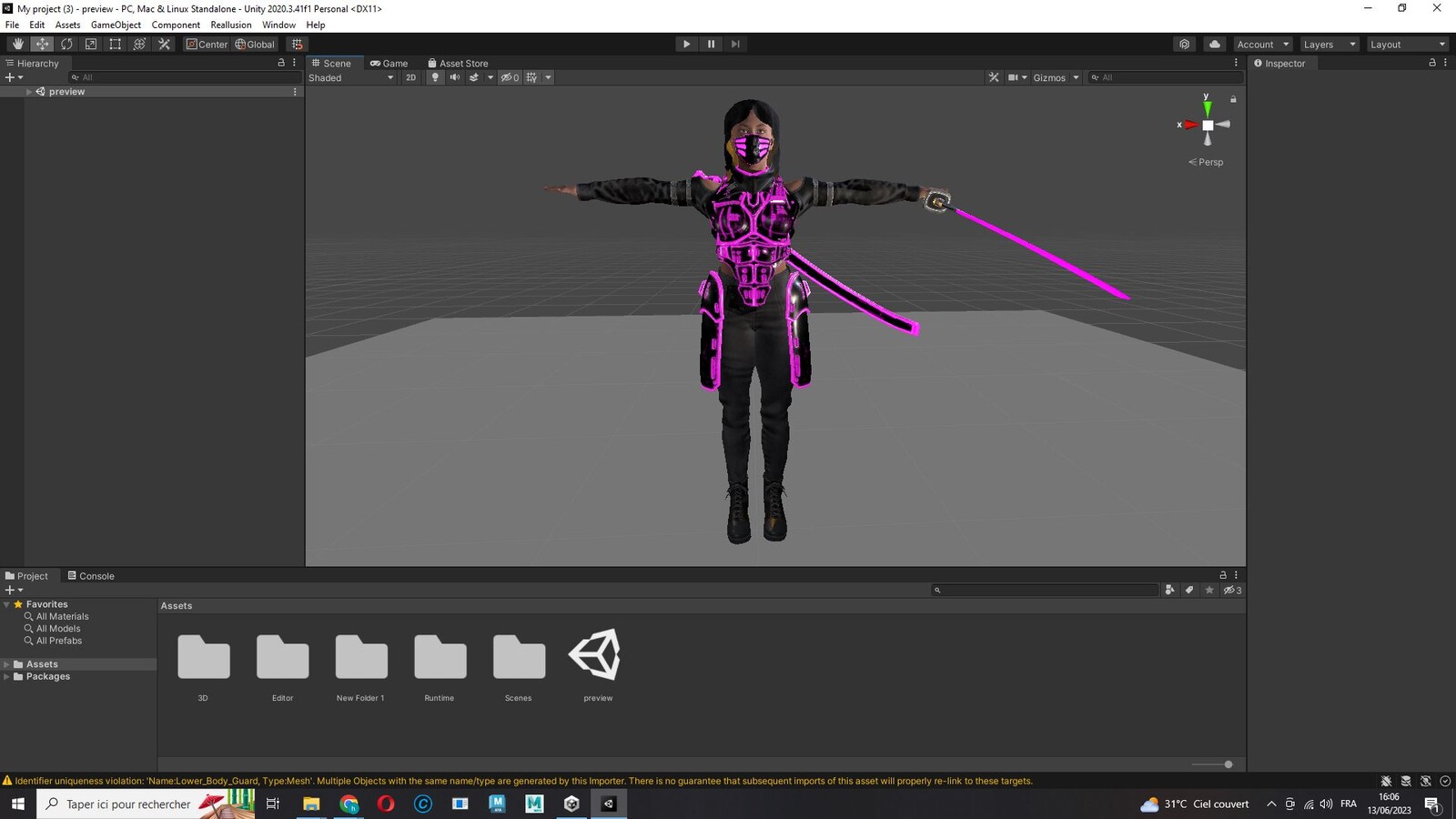This screenshot has height=819, width=1456.
Task: Search assets by type icon
Action: tap(1169, 590)
